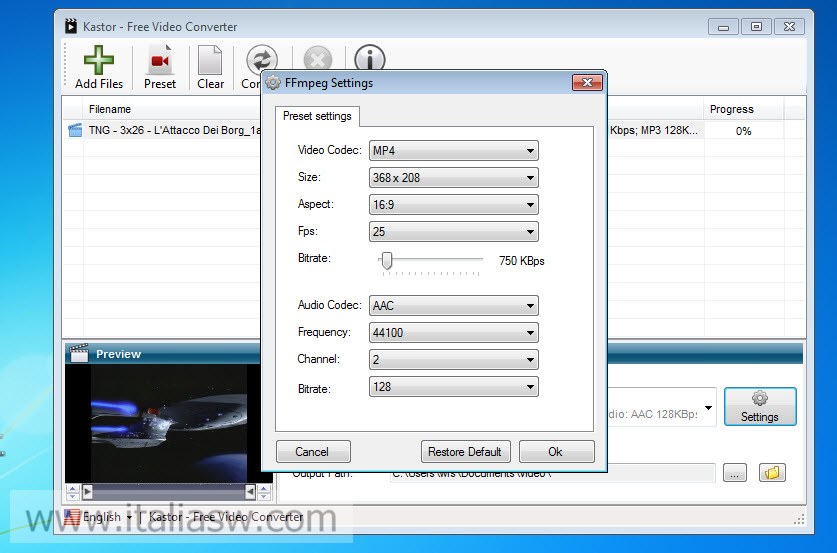Open the Aspect dropdown showing 16:9
Viewport: 837px width, 553px height.
[453, 204]
